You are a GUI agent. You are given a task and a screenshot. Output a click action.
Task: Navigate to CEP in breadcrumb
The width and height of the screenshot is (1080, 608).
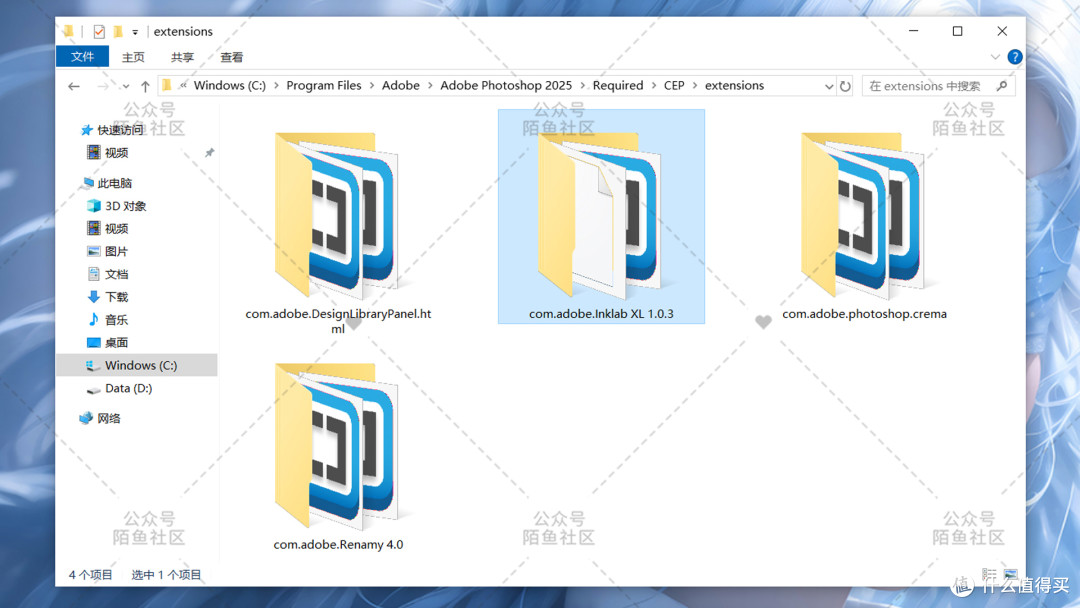click(x=674, y=85)
